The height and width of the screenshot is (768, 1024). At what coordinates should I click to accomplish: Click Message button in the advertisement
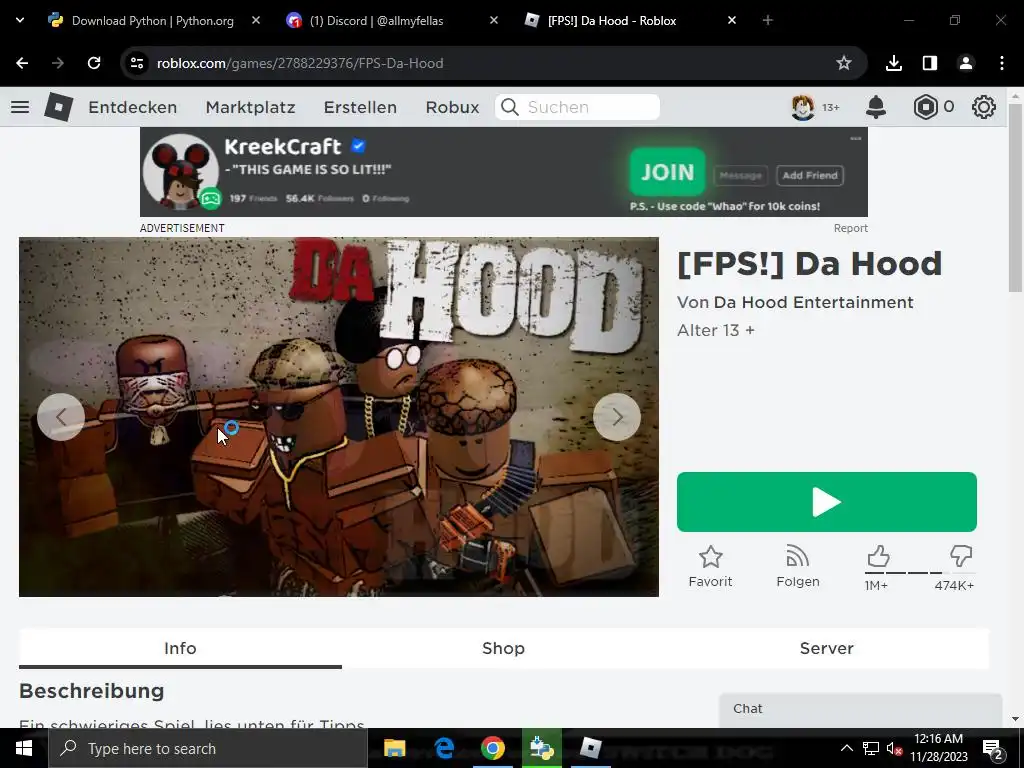tap(741, 175)
